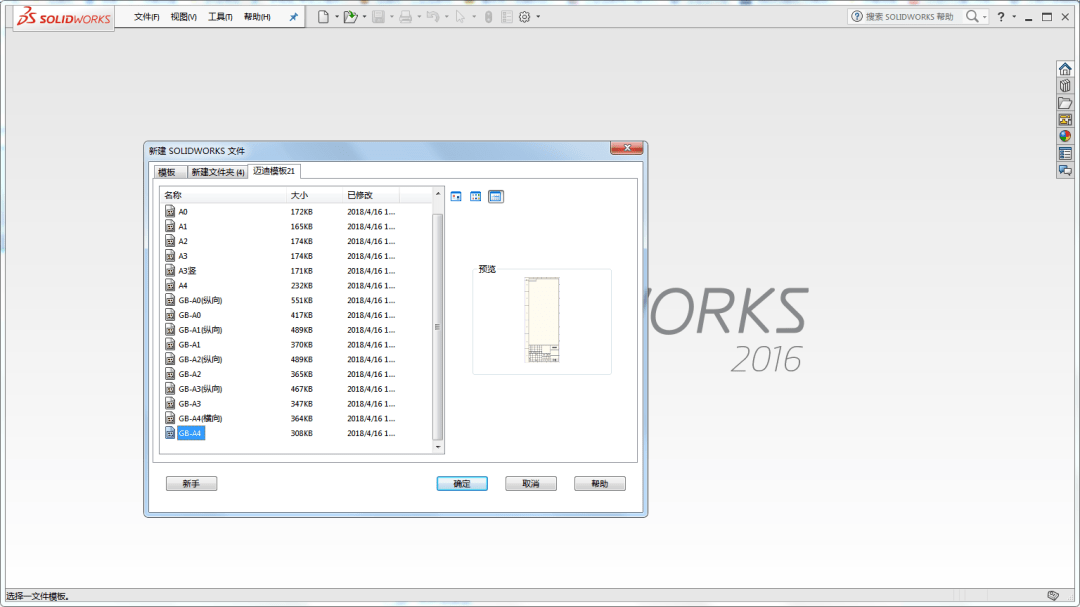The width and height of the screenshot is (1080, 607).
Task: Open the Custom Properties task pane icon
Action: [x=1065, y=153]
